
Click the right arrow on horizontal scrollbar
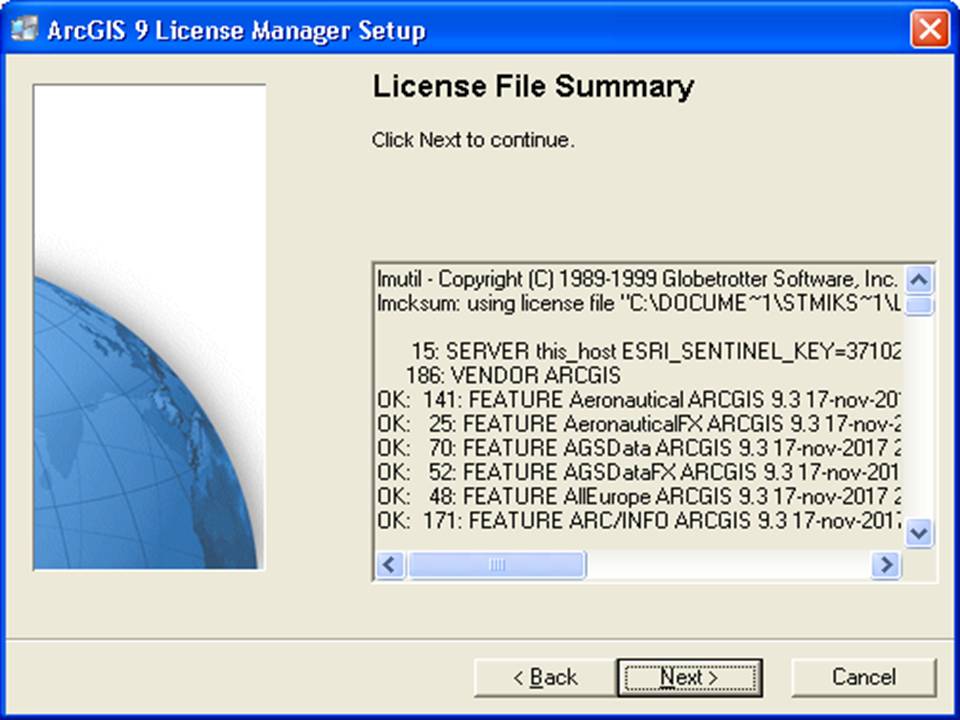(885, 565)
